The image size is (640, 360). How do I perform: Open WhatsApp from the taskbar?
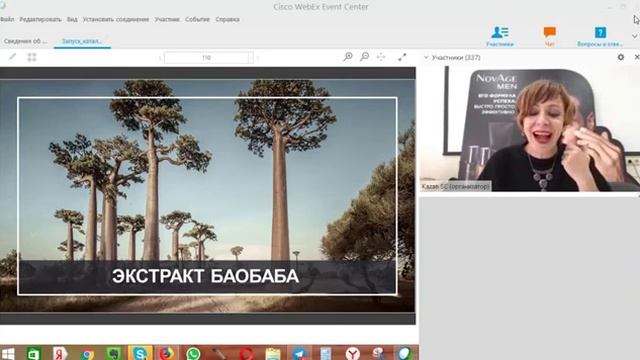(x=193, y=353)
